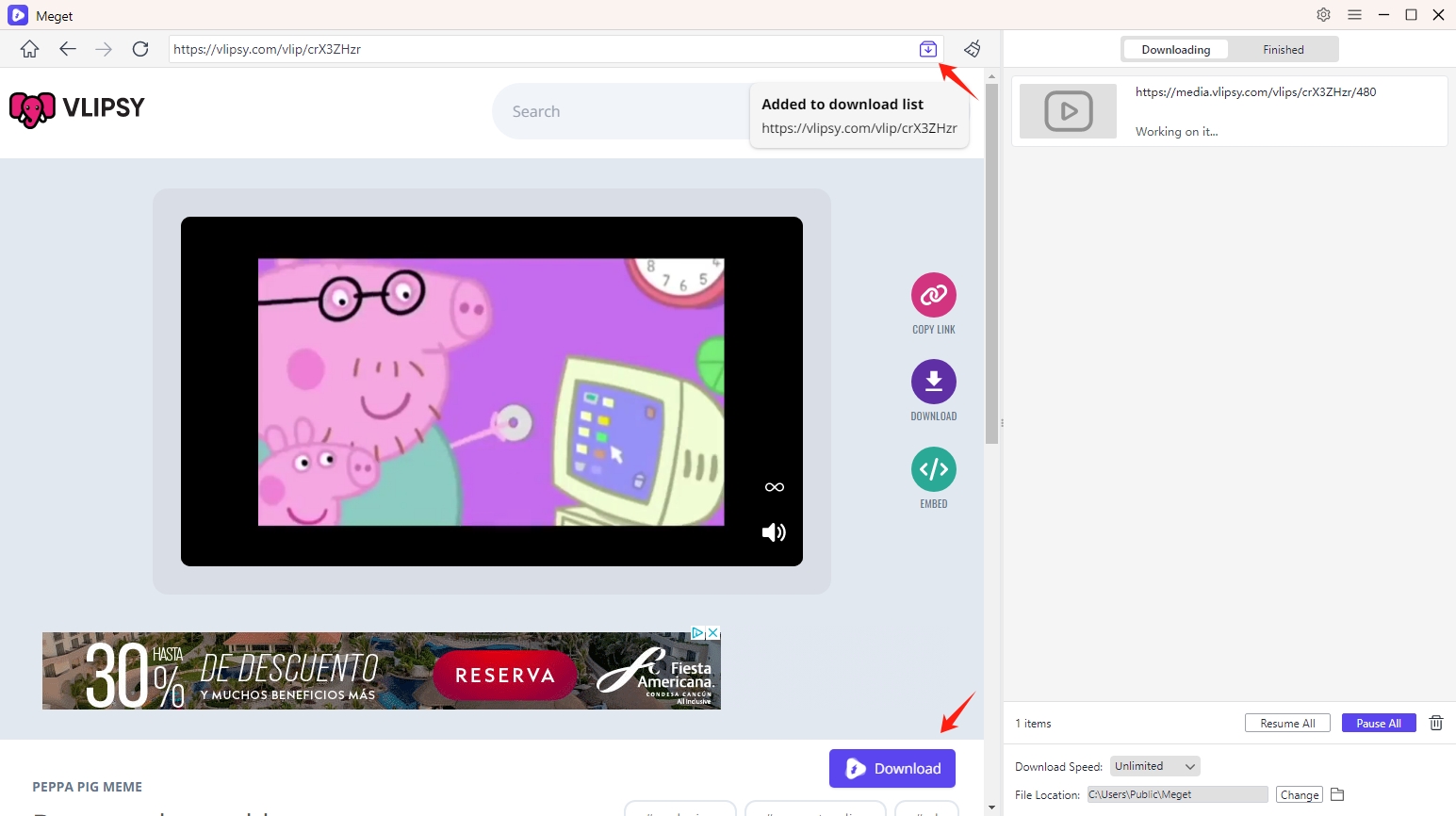Click the Pause All button
The image size is (1456, 816).
[1379, 723]
